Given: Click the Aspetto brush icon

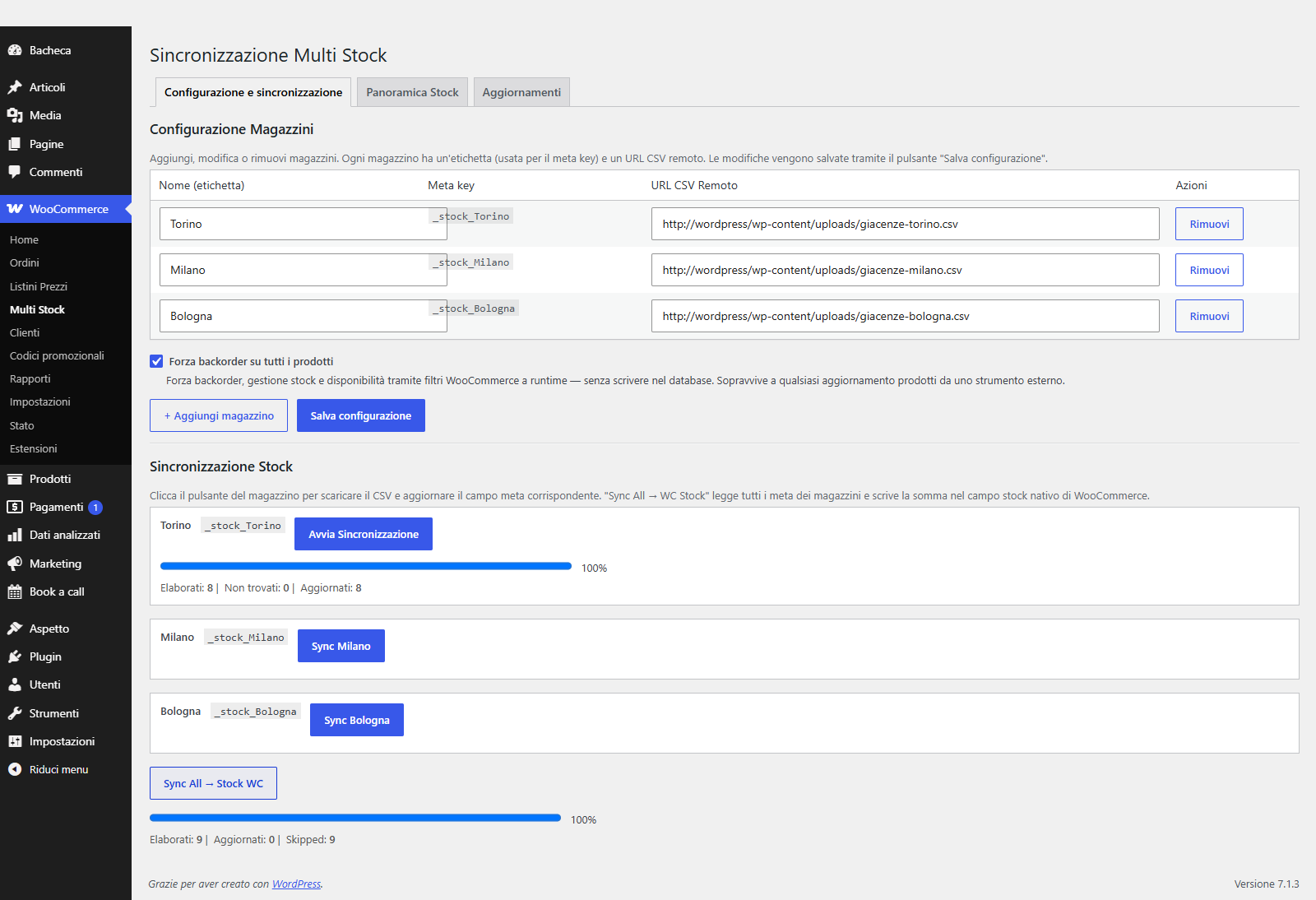Looking at the screenshot, I should coord(15,629).
